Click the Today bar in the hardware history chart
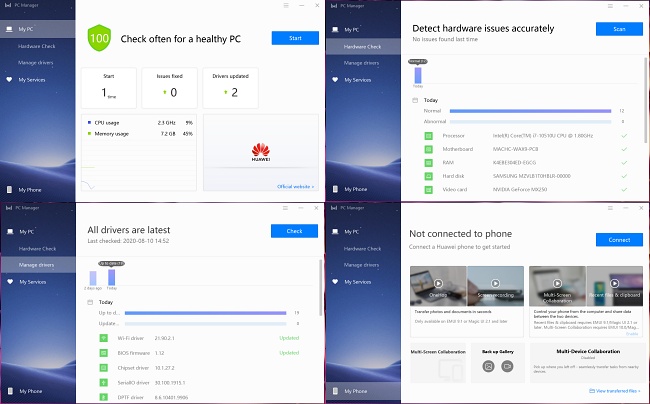 [x=418, y=75]
